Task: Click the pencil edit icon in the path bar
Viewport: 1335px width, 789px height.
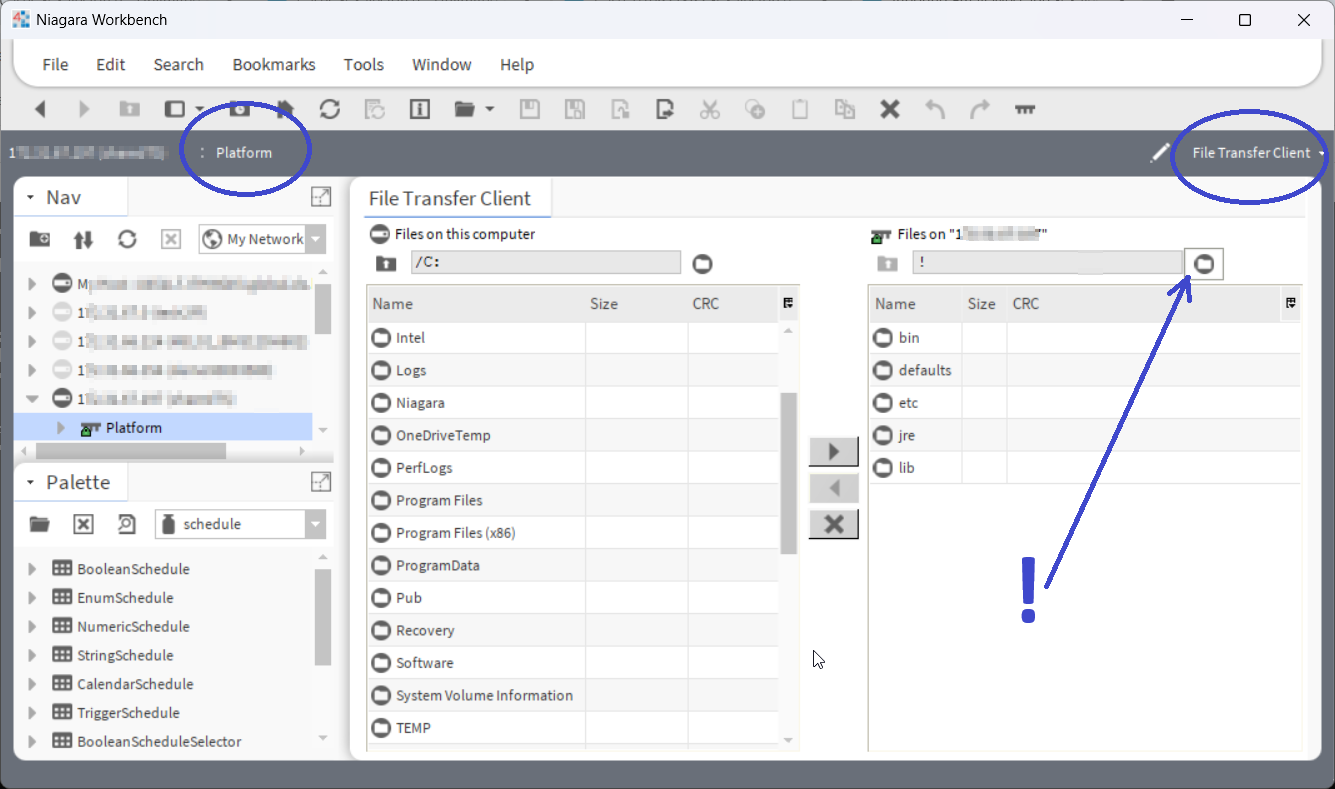Action: 1160,153
